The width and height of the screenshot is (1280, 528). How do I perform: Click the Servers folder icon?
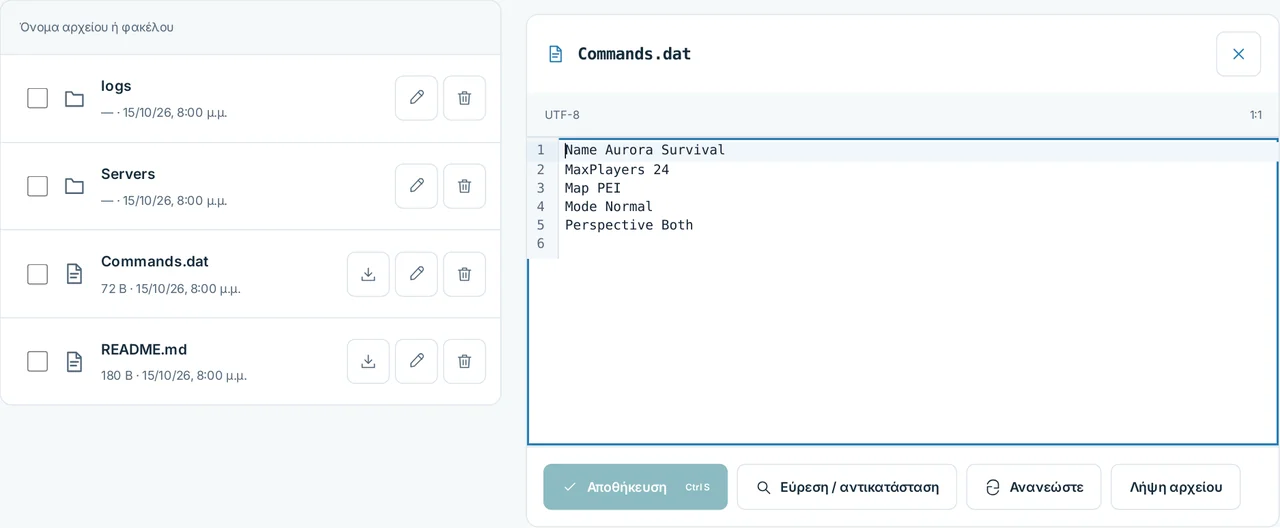pyautogui.click(x=74, y=186)
